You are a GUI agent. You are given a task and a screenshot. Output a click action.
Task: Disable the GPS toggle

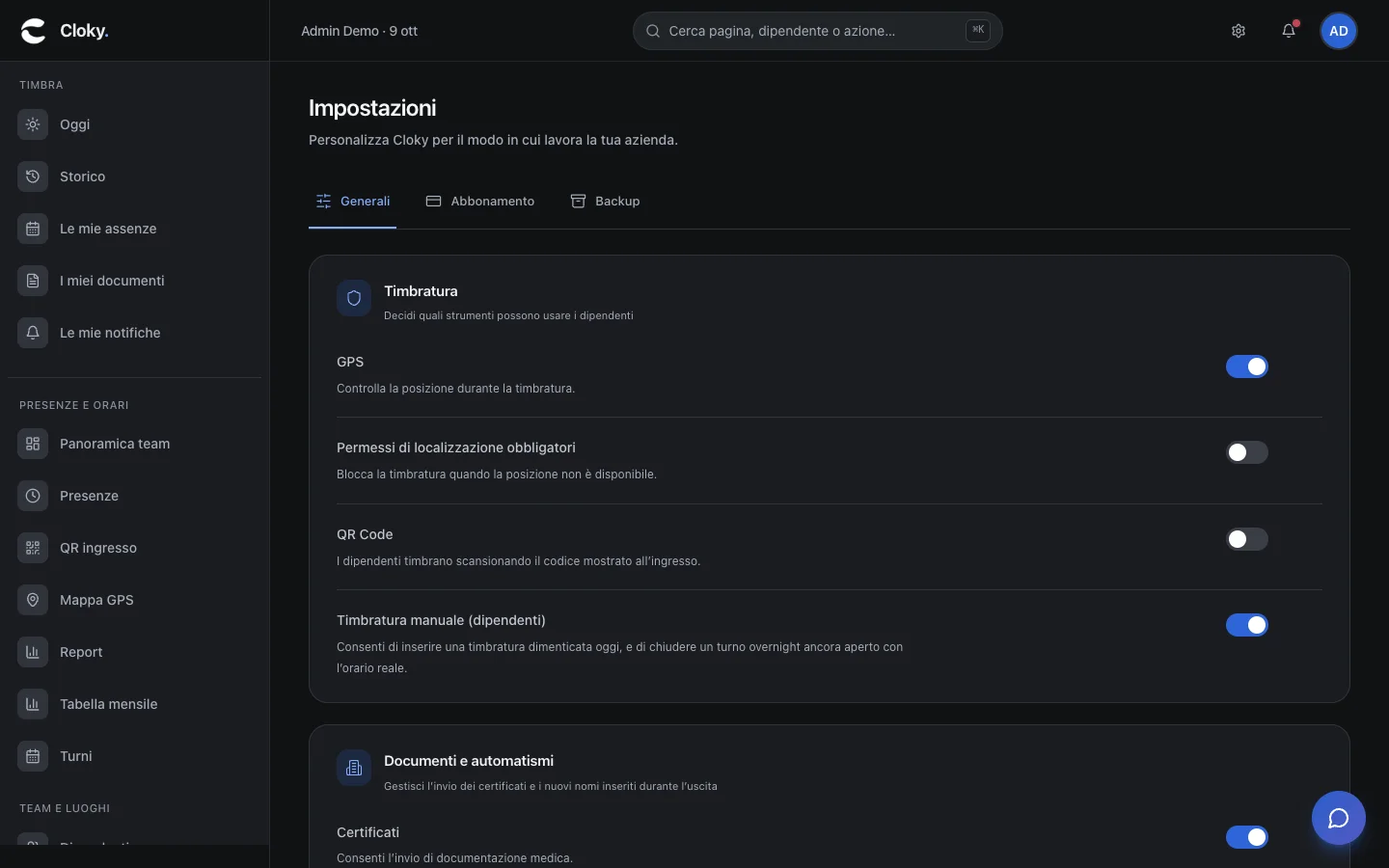pos(1247,366)
